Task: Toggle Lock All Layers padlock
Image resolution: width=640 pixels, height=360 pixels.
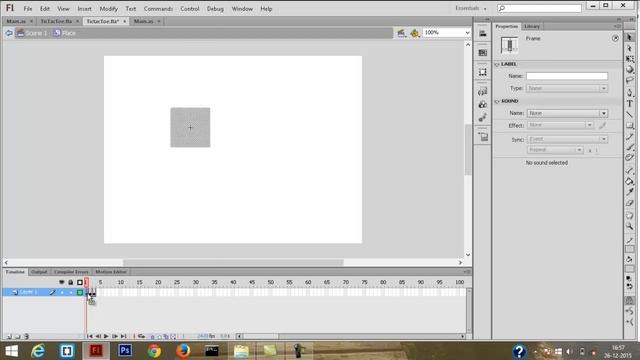Action: point(71,282)
